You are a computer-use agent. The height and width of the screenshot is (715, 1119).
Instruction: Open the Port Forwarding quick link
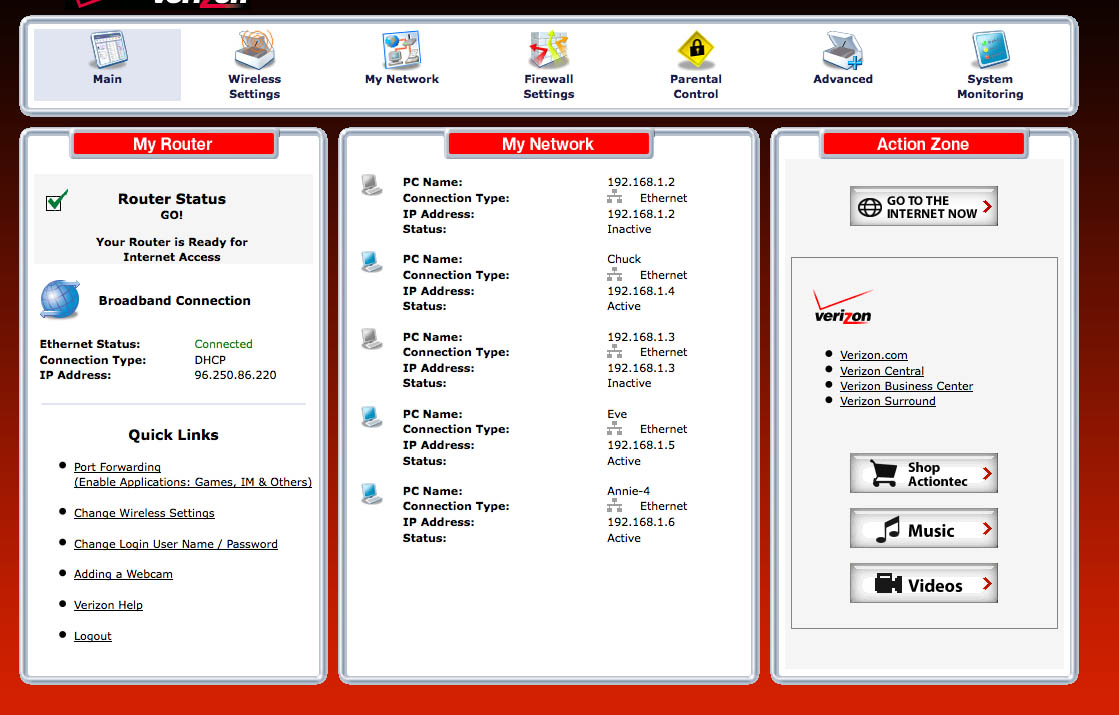click(117, 467)
